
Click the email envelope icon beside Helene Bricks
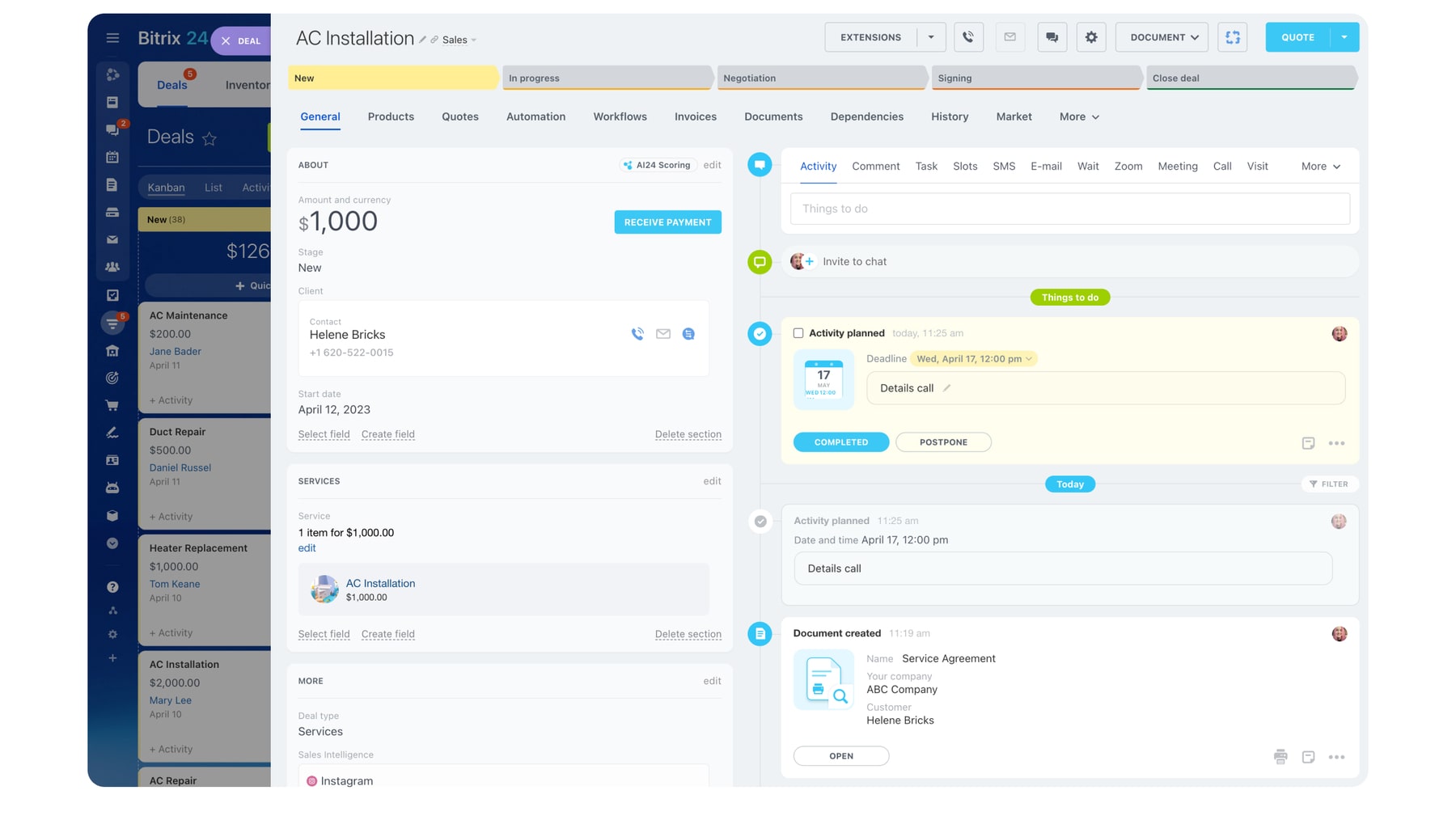tap(662, 334)
